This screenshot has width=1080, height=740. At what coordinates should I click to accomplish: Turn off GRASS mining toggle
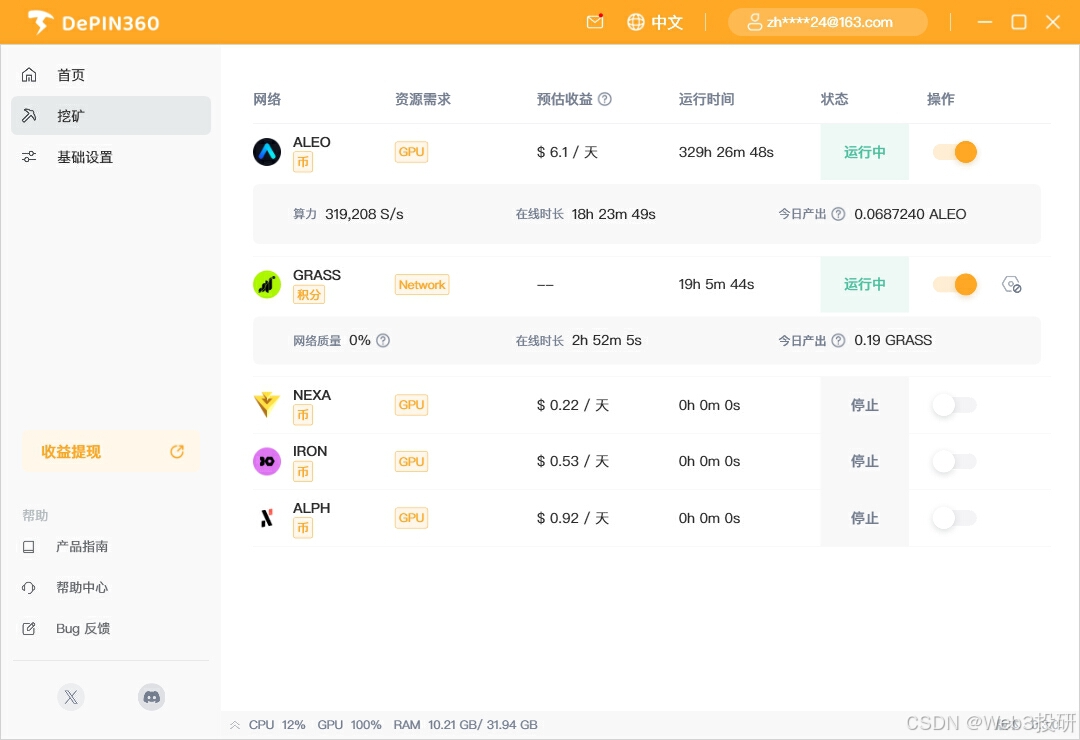pos(955,284)
